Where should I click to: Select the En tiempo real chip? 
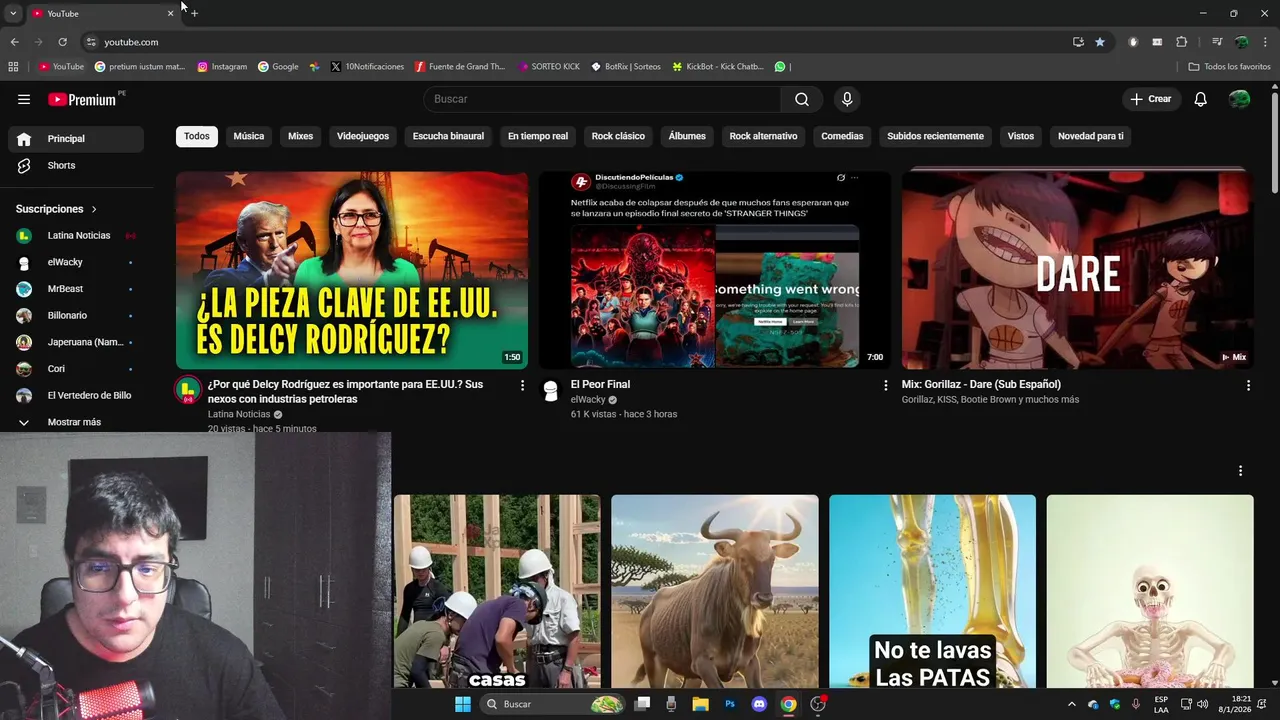coord(538,136)
